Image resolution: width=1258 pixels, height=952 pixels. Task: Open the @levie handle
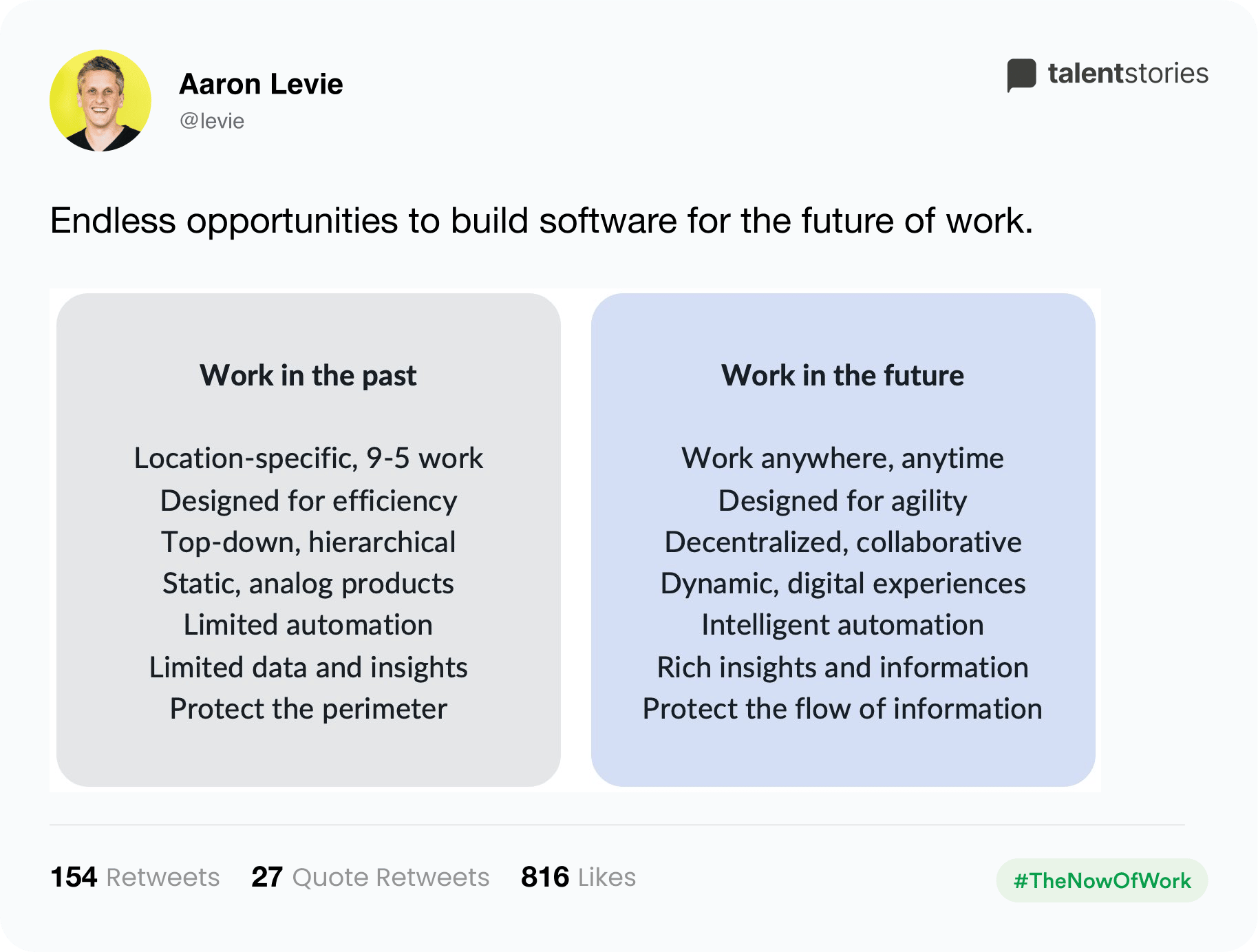(x=212, y=121)
